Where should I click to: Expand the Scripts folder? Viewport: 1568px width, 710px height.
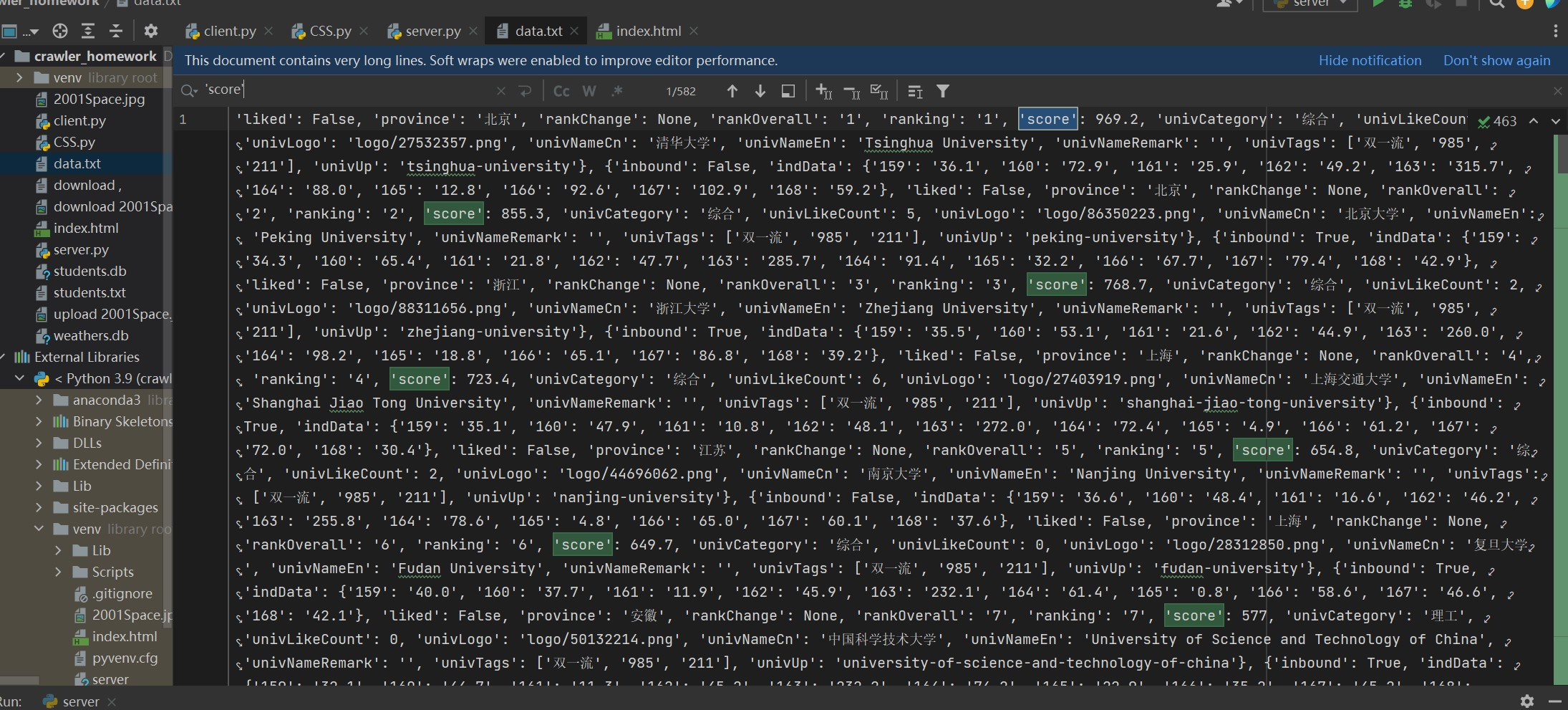tap(58, 572)
